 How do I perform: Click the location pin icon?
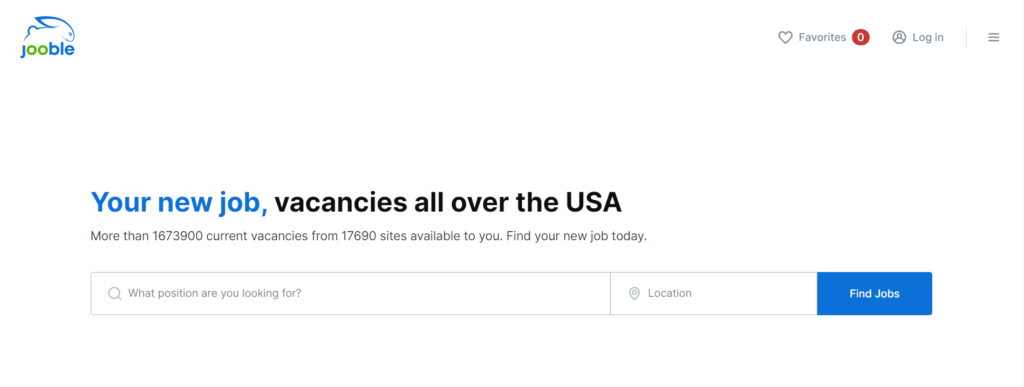click(x=634, y=294)
